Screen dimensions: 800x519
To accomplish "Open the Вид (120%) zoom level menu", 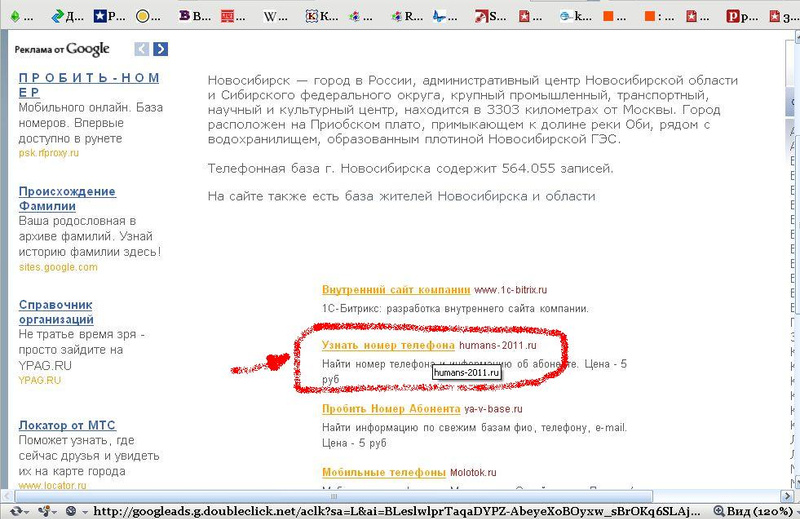I will (x=760, y=511).
